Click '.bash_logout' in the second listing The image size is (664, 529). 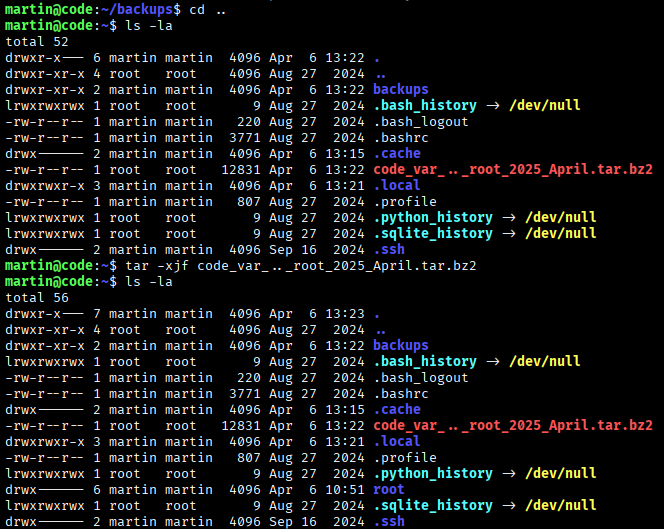click(x=420, y=377)
